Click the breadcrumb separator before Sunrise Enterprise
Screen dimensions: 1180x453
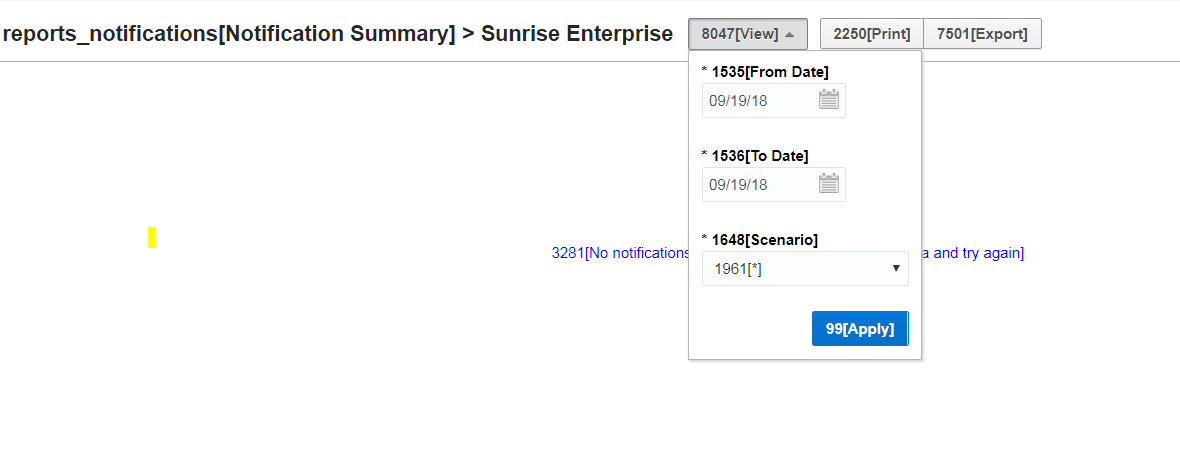[468, 33]
